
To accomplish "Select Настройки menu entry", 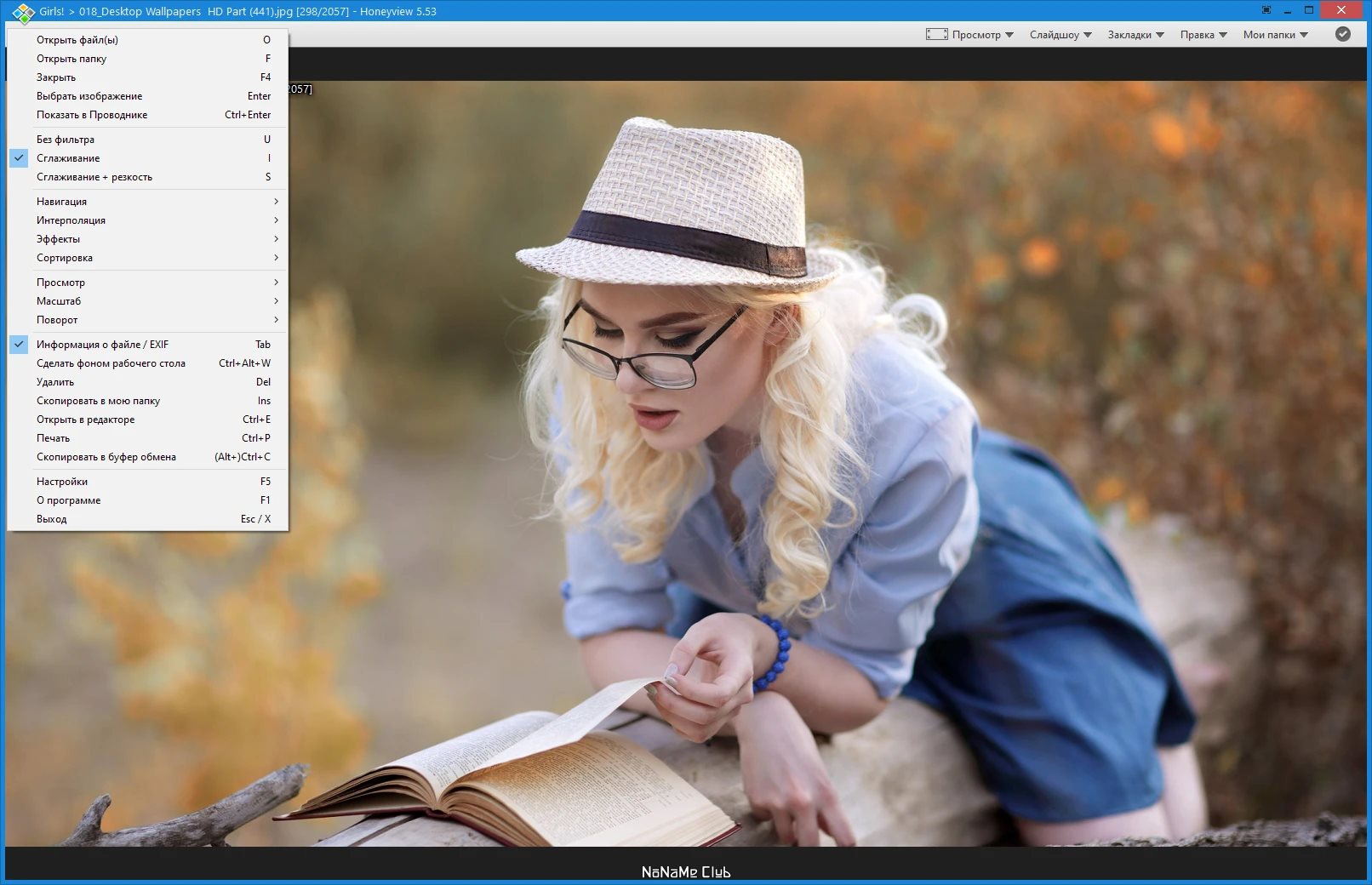I will [x=147, y=482].
